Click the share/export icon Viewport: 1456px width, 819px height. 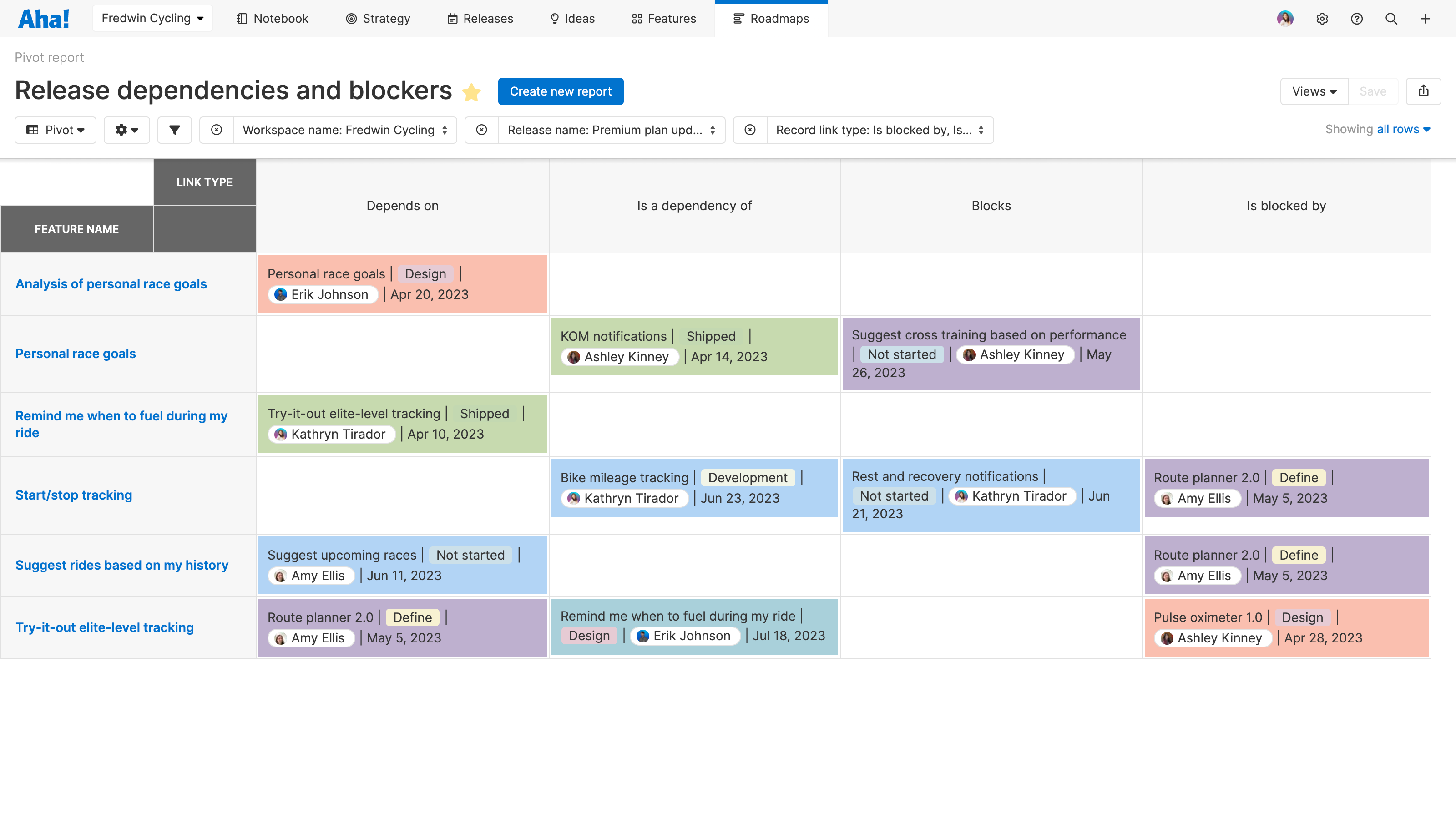click(1424, 91)
